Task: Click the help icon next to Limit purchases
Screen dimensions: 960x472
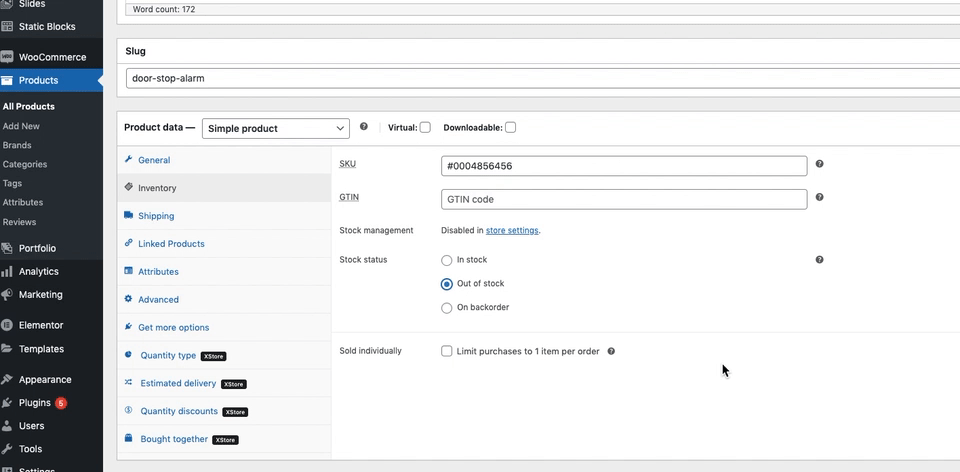Action: [x=611, y=352]
